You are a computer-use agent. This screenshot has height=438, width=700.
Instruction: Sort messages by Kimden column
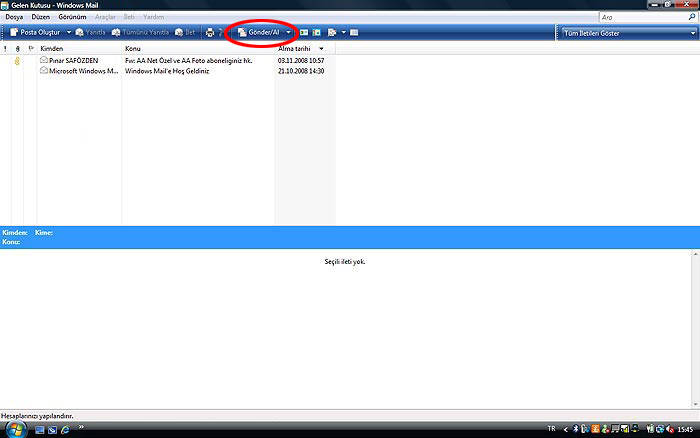(x=79, y=49)
